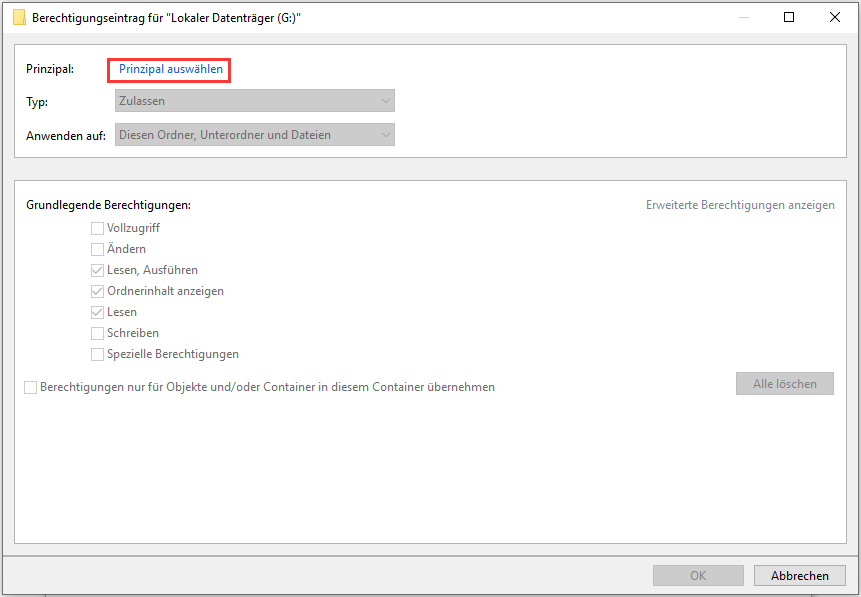Click the 'Typ:' label

point(37,102)
